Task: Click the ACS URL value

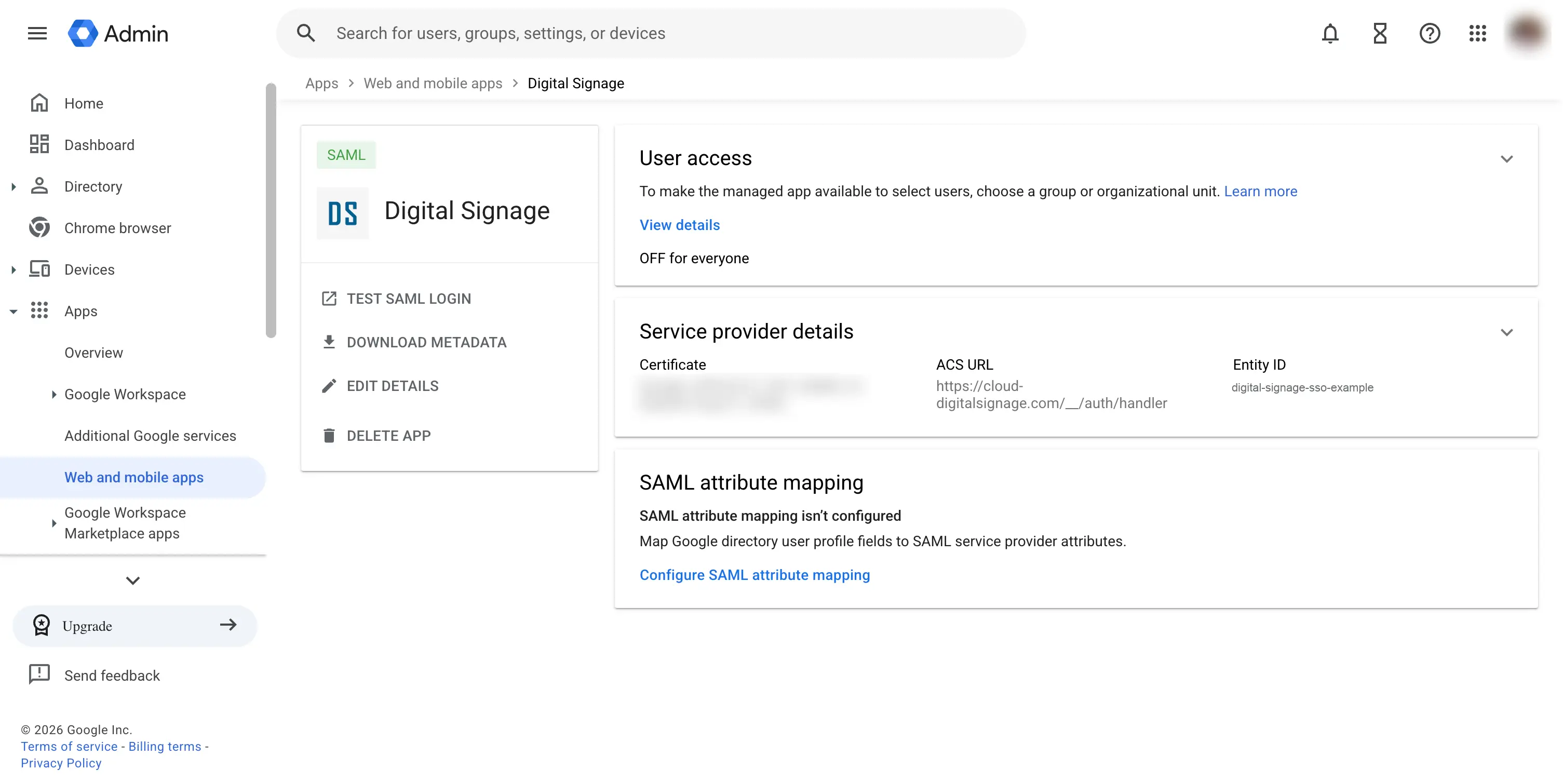Action: coord(1052,395)
